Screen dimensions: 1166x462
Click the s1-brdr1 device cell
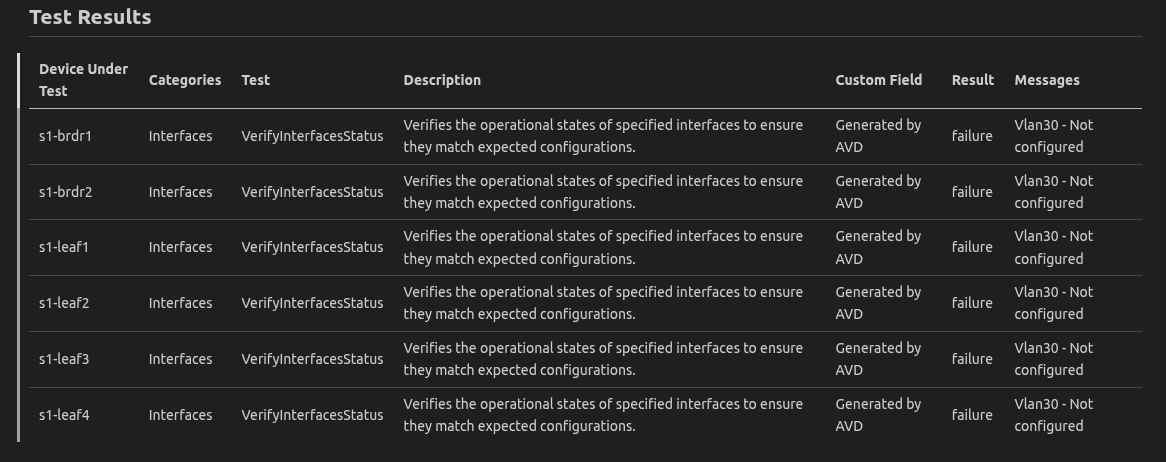tap(65, 136)
